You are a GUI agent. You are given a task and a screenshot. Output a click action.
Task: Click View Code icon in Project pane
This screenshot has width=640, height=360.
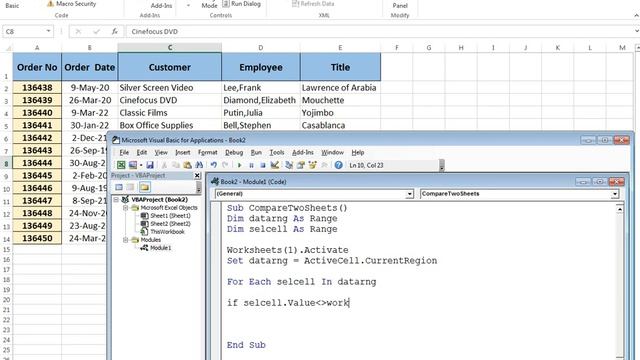tap(119, 187)
